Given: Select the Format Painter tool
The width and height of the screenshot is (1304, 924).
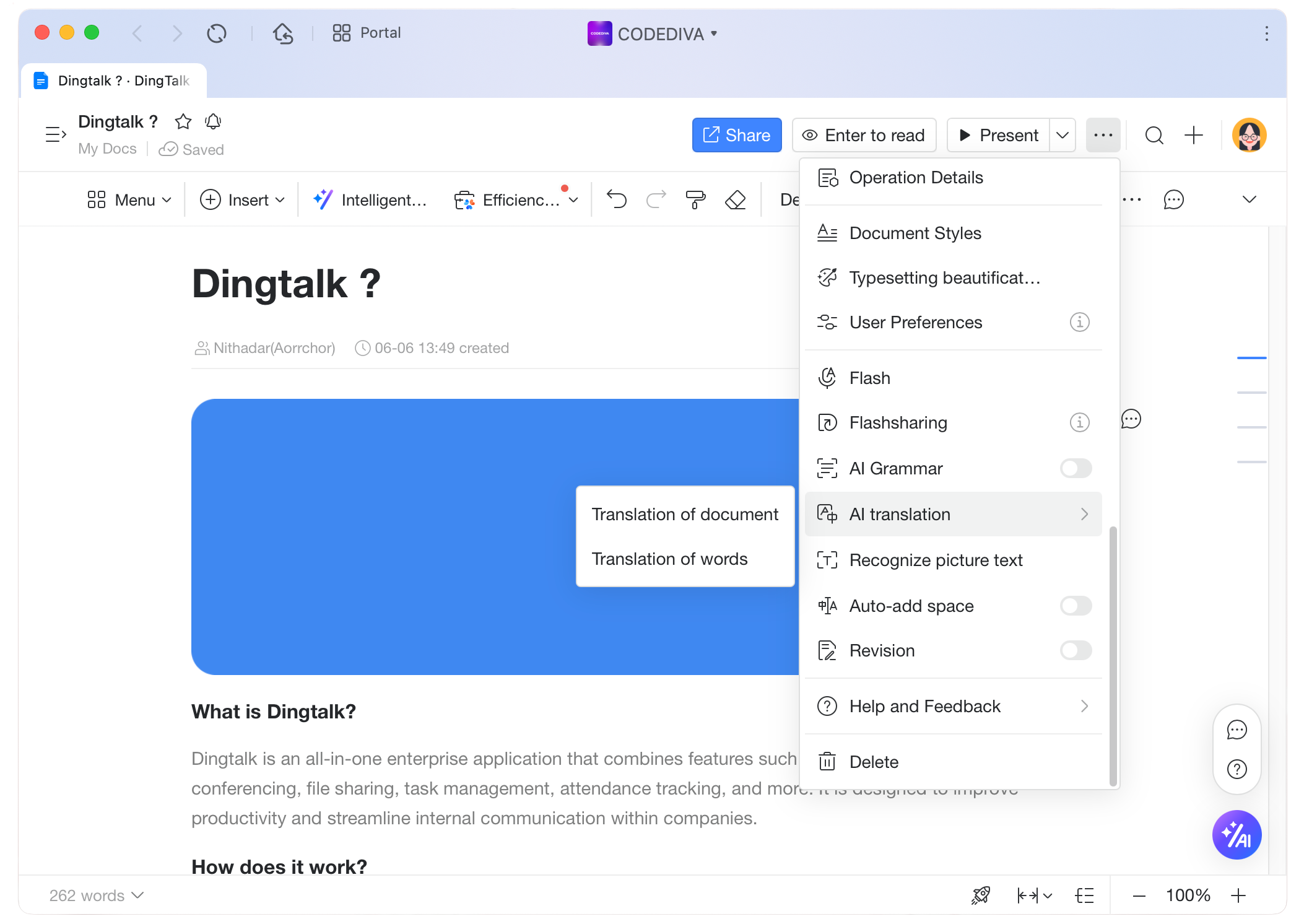Looking at the screenshot, I should click(695, 199).
